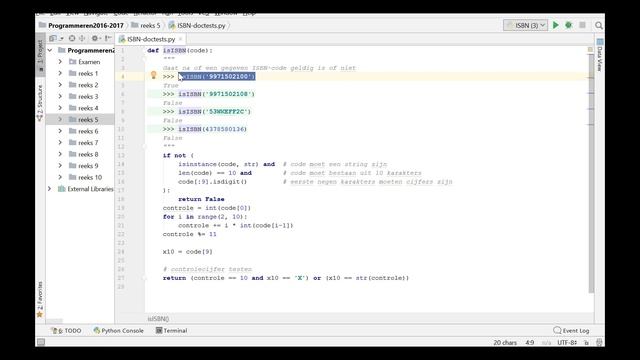This screenshot has height=360, width=640.
Task: Click 'return False' on line 18
Action: [201, 199]
